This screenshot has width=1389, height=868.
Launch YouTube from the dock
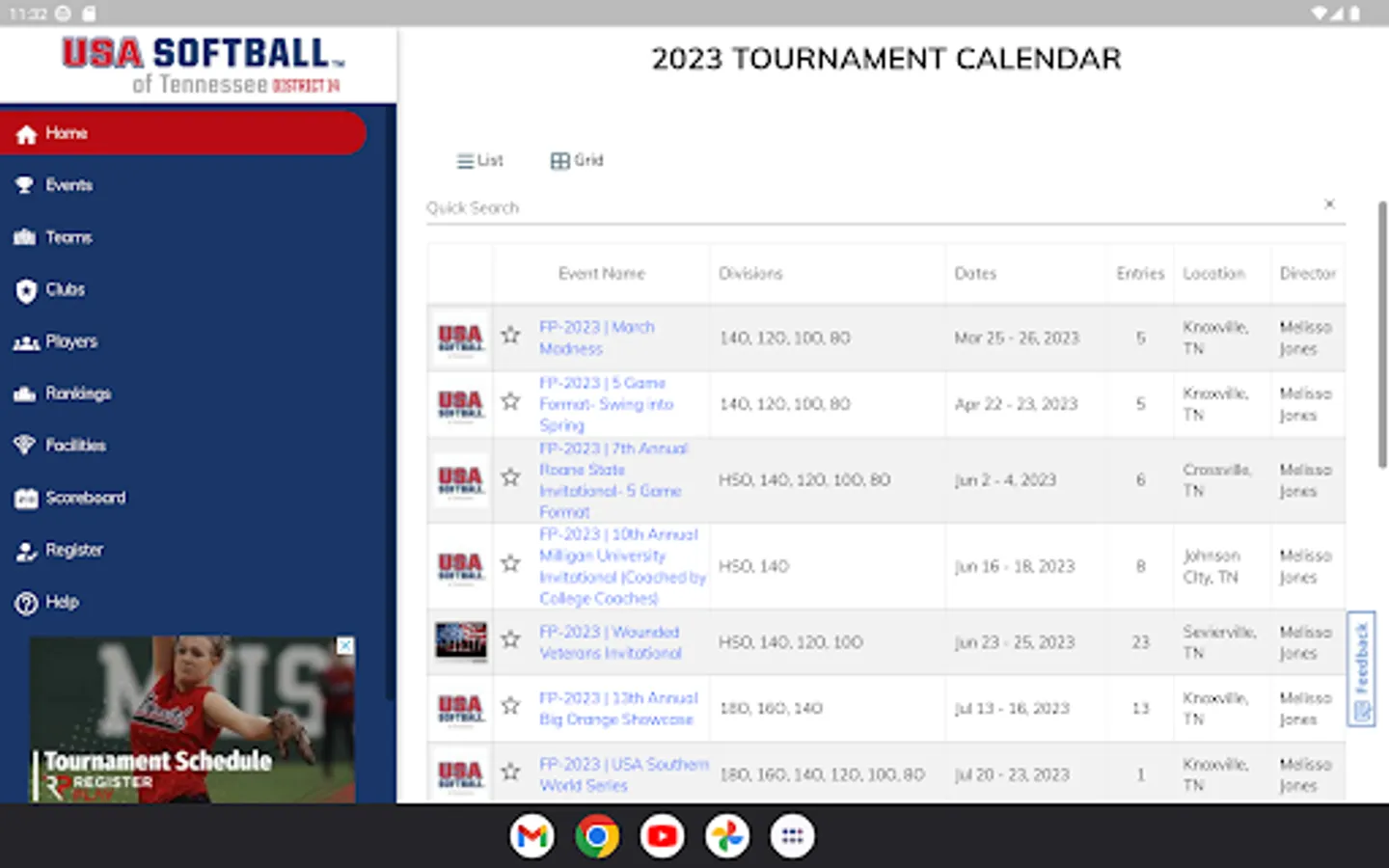click(662, 836)
